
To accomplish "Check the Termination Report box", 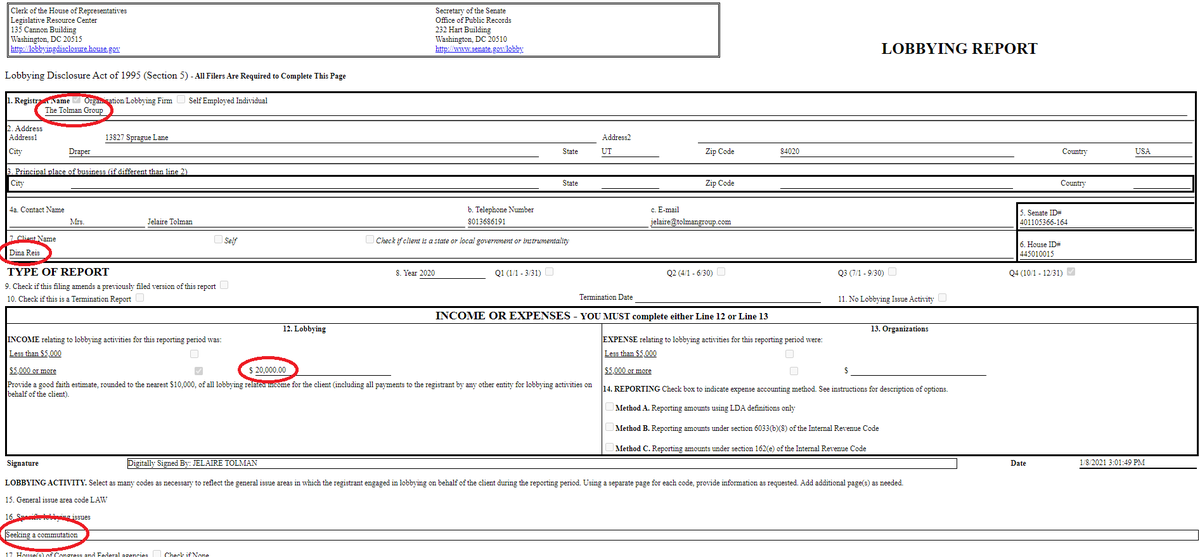I will pyautogui.click(x=139, y=298).
